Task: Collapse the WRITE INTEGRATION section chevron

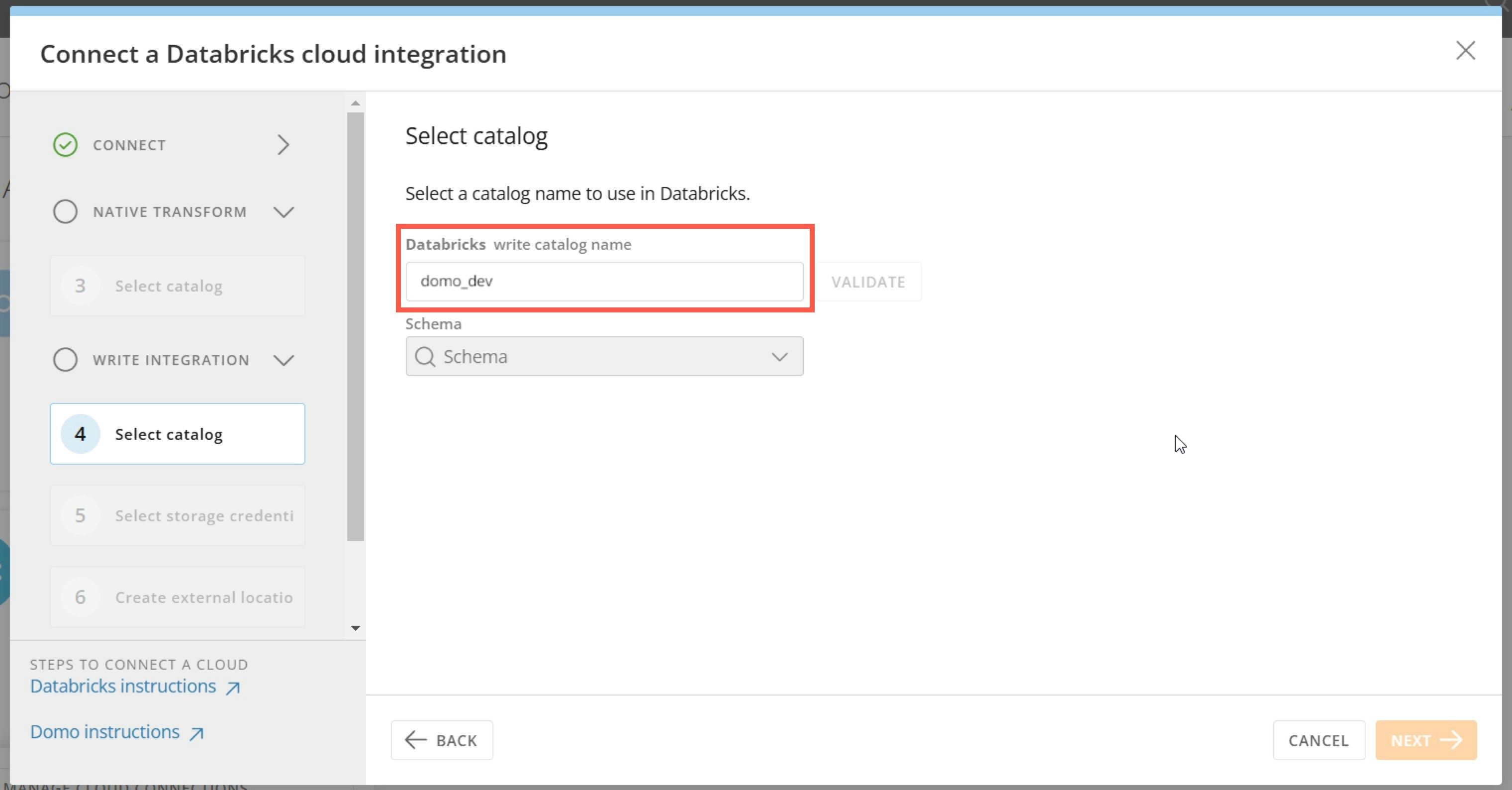Action: pos(283,360)
